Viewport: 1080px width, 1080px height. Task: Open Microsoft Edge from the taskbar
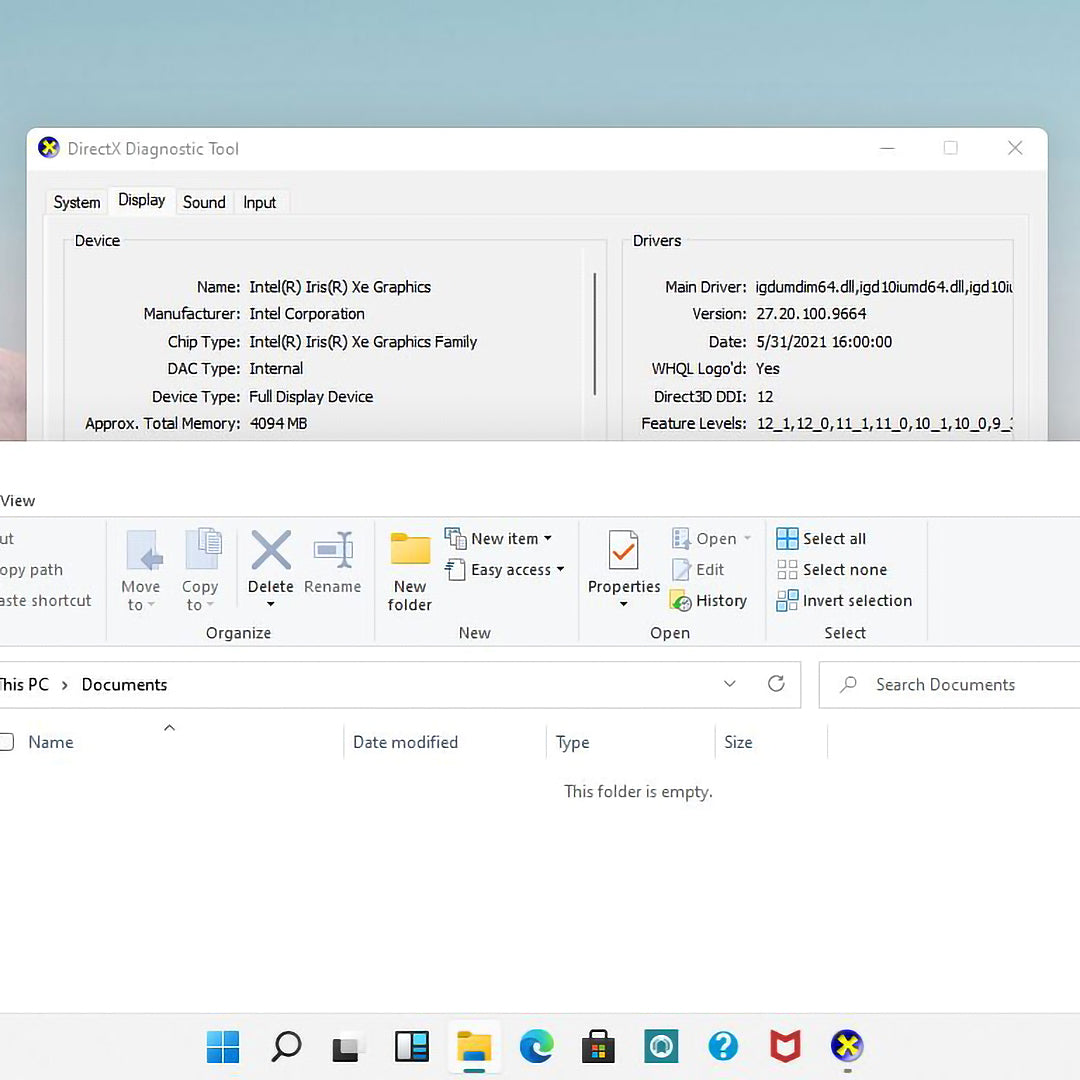tap(537, 1047)
